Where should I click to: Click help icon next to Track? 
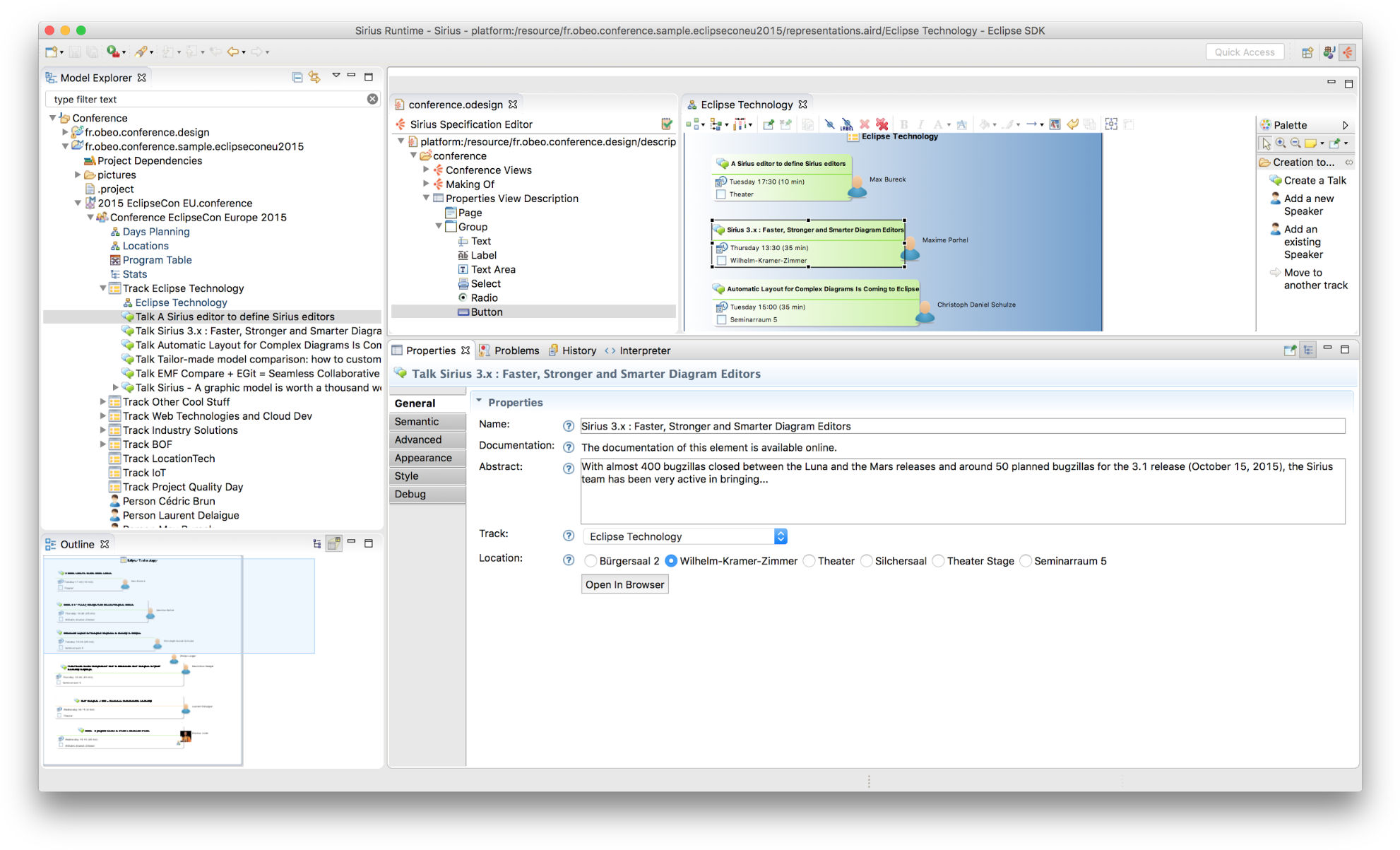[568, 536]
